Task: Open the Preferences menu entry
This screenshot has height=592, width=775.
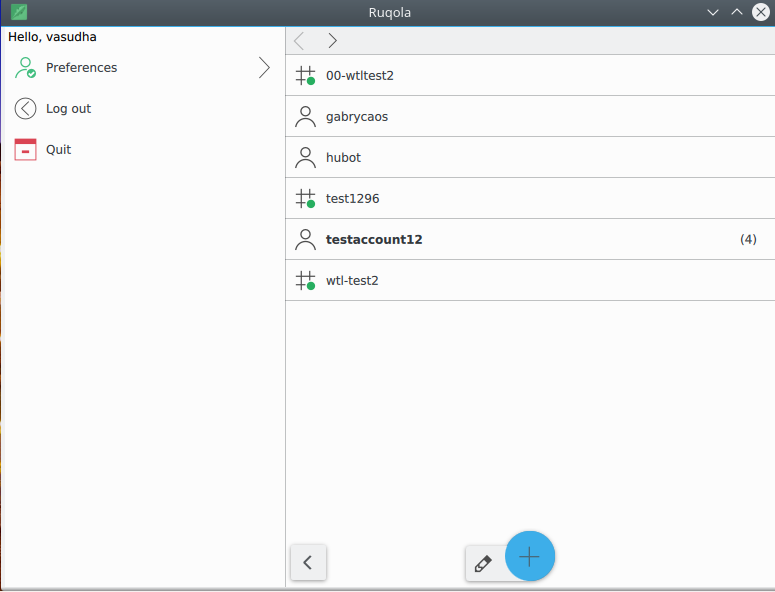Action: (x=81, y=68)
